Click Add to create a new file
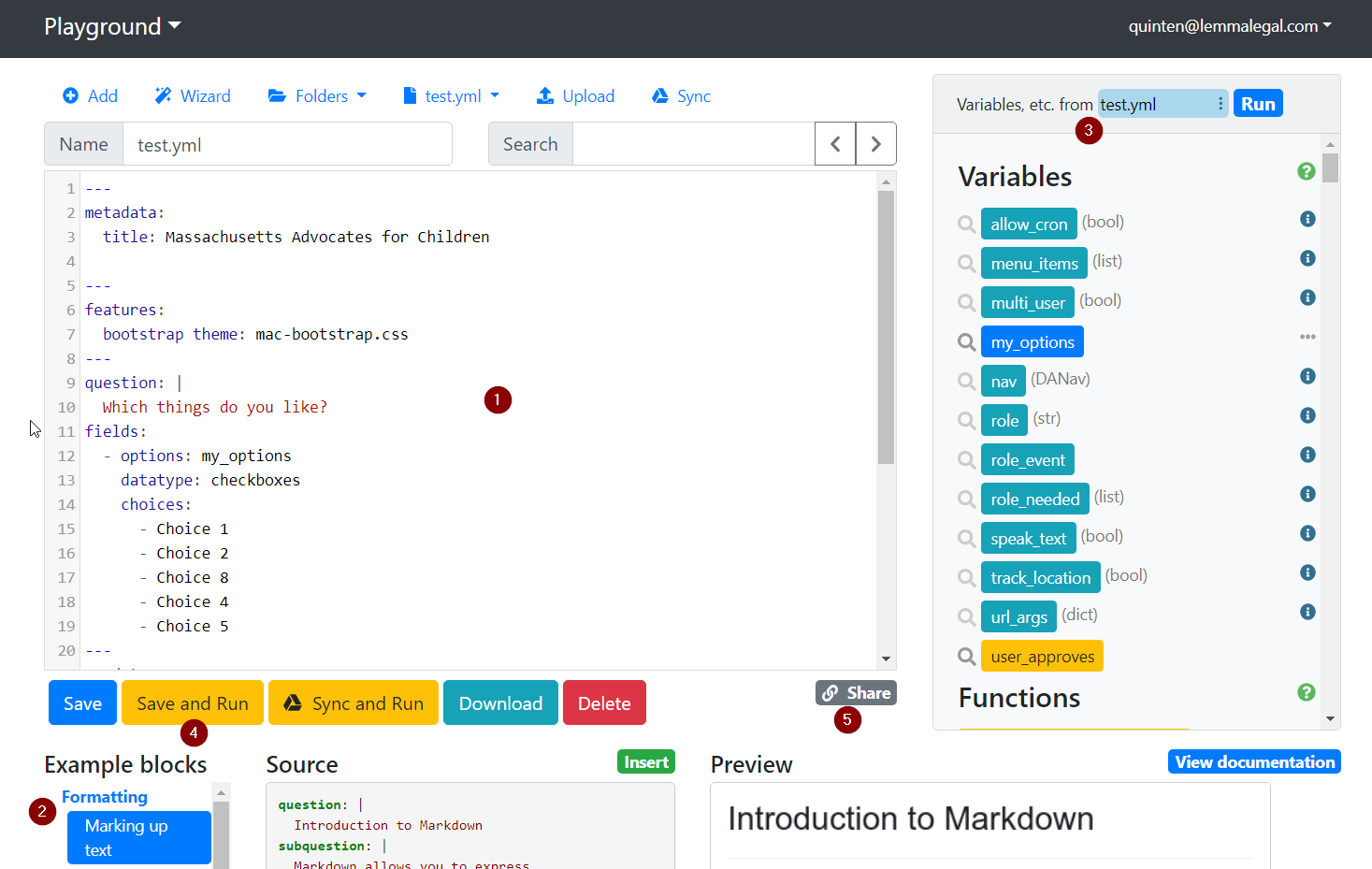 (90, 96)
